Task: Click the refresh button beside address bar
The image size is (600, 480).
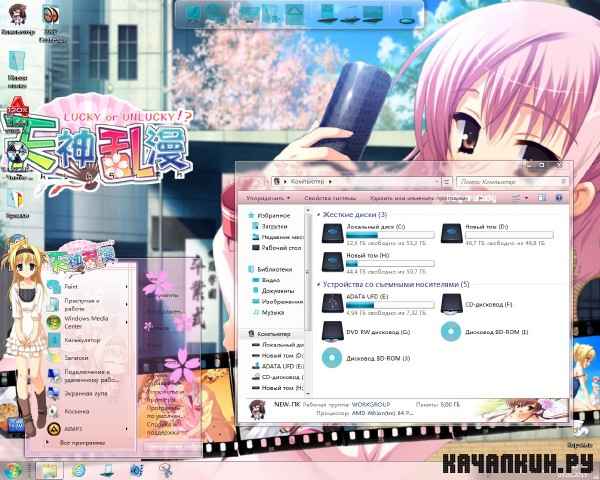Action: 446,181
